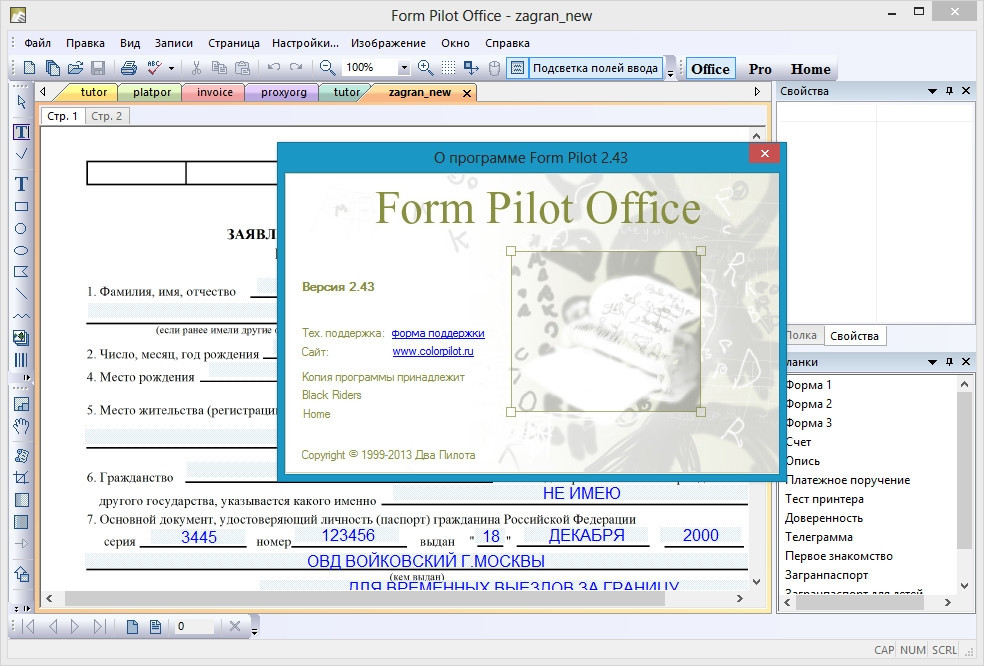The height and width of the screenshot is (666, 984).
Task: Open the Изображение menu
Action: tap(389, 43)
